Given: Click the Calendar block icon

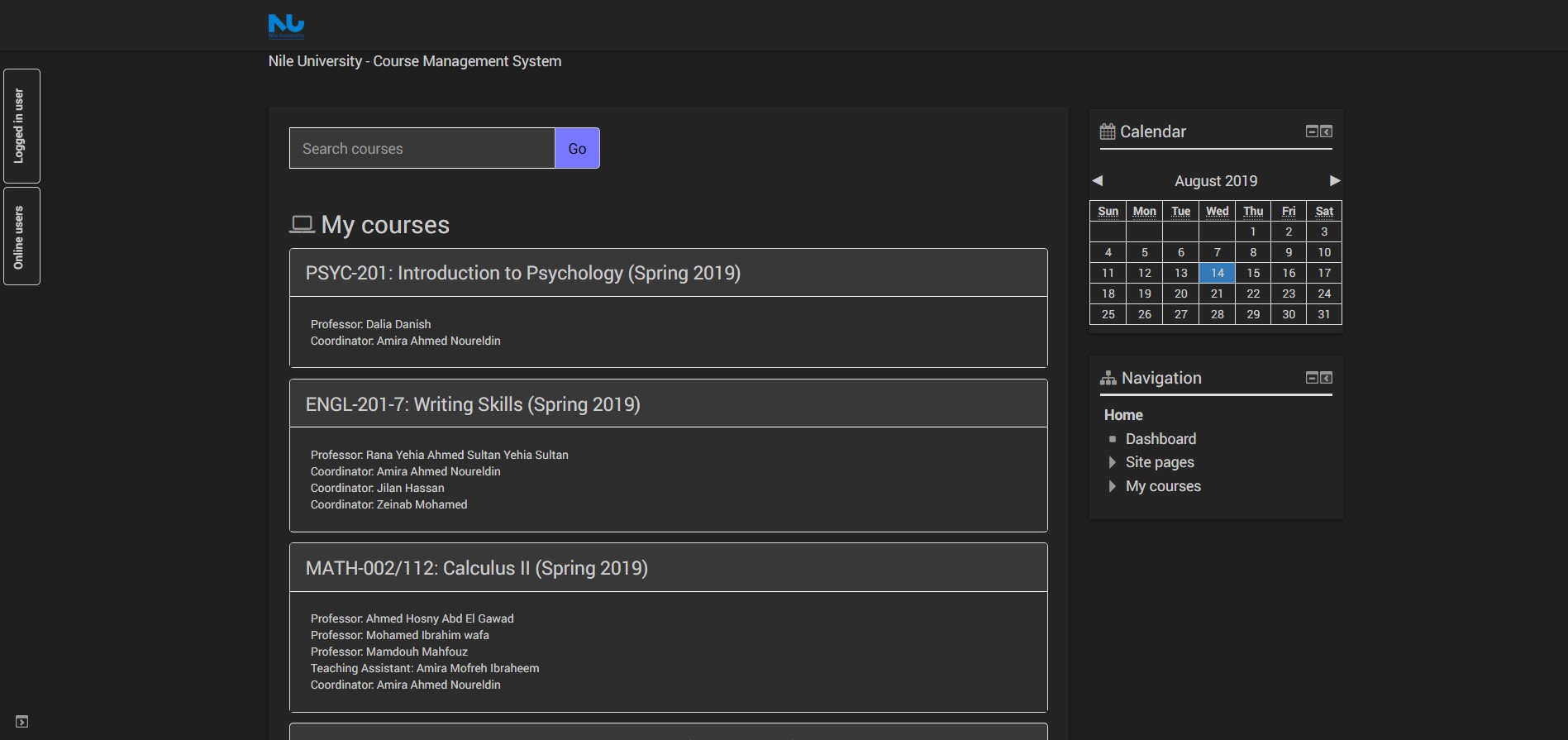Looking at the screenshot, I should click(1108, 131).
